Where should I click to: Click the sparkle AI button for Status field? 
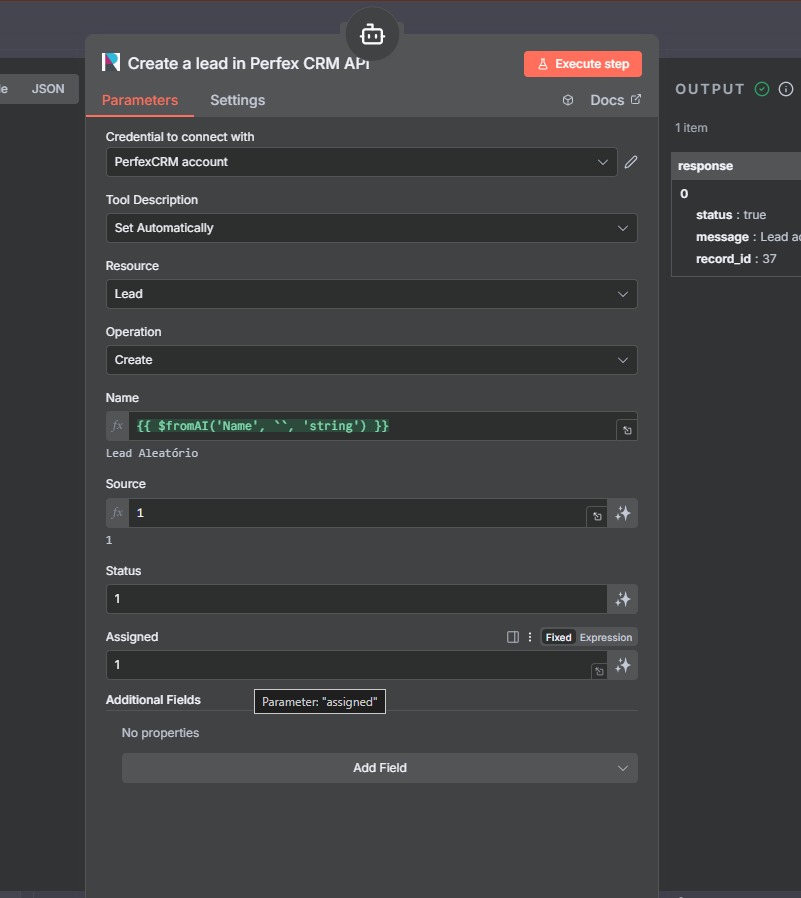[x=623, y=599]
